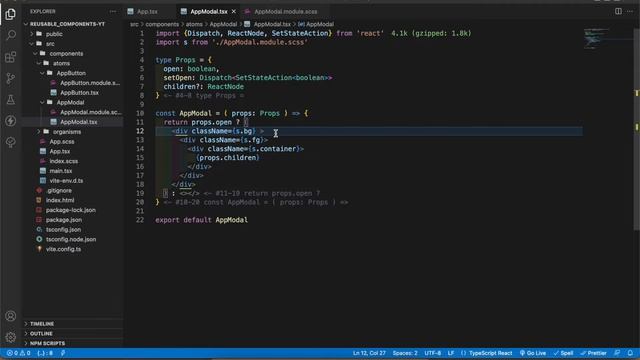Image resolution: width=640 pixels, height=360 pixels.
Task: Open the Extensions view icon
Action: click(11, 57)
